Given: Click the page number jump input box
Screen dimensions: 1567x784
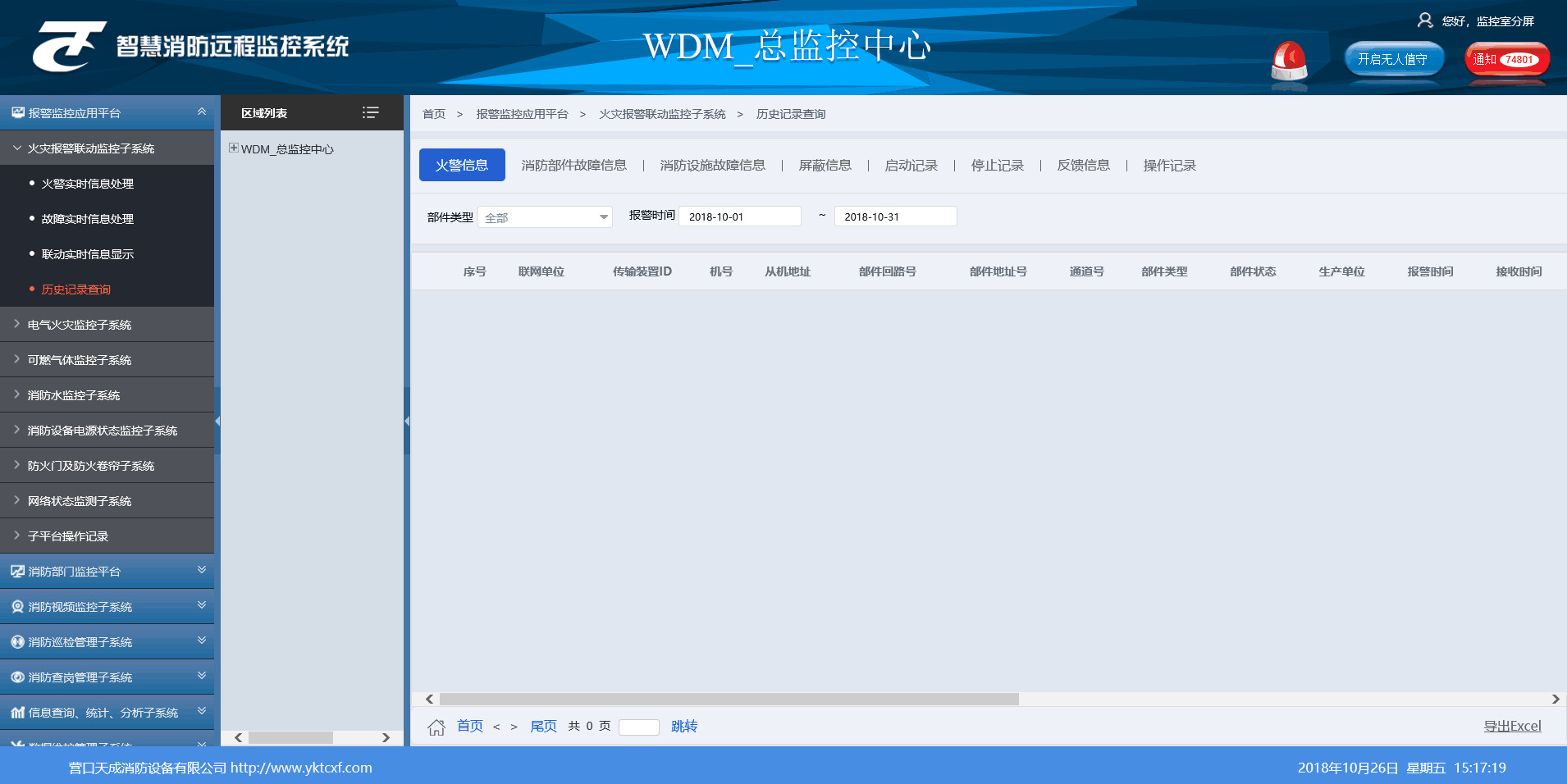Looking at the screenshot, I should pos(639,727).
